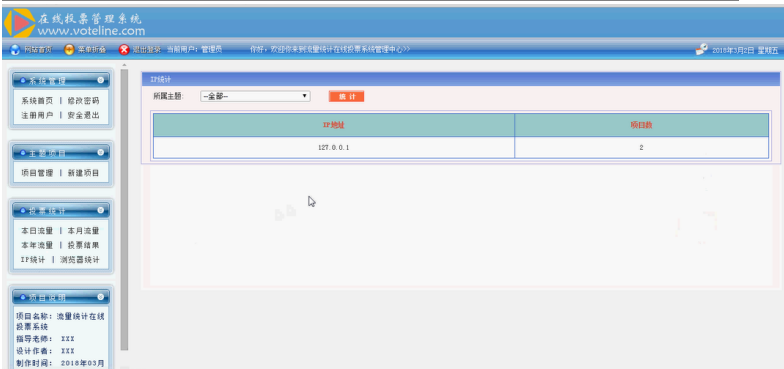This screenshot has height=369, width=784.
Task: Click the sidebar scroll-up arrow
Action: click(x=124, y=65)
